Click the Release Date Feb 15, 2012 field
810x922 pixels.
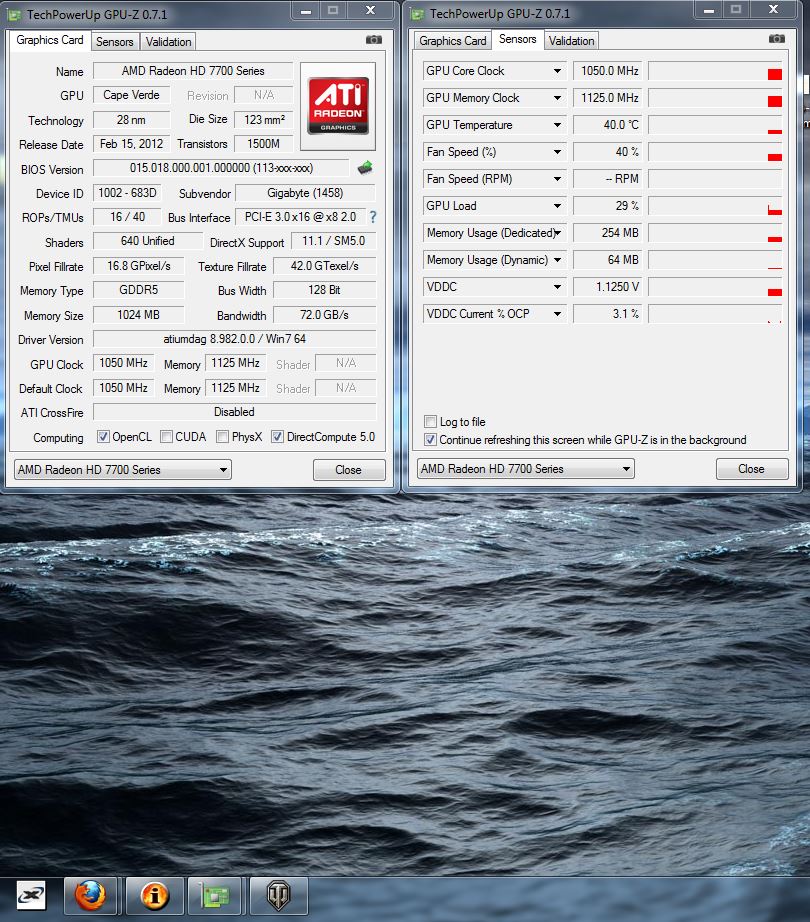pos(132,144)
